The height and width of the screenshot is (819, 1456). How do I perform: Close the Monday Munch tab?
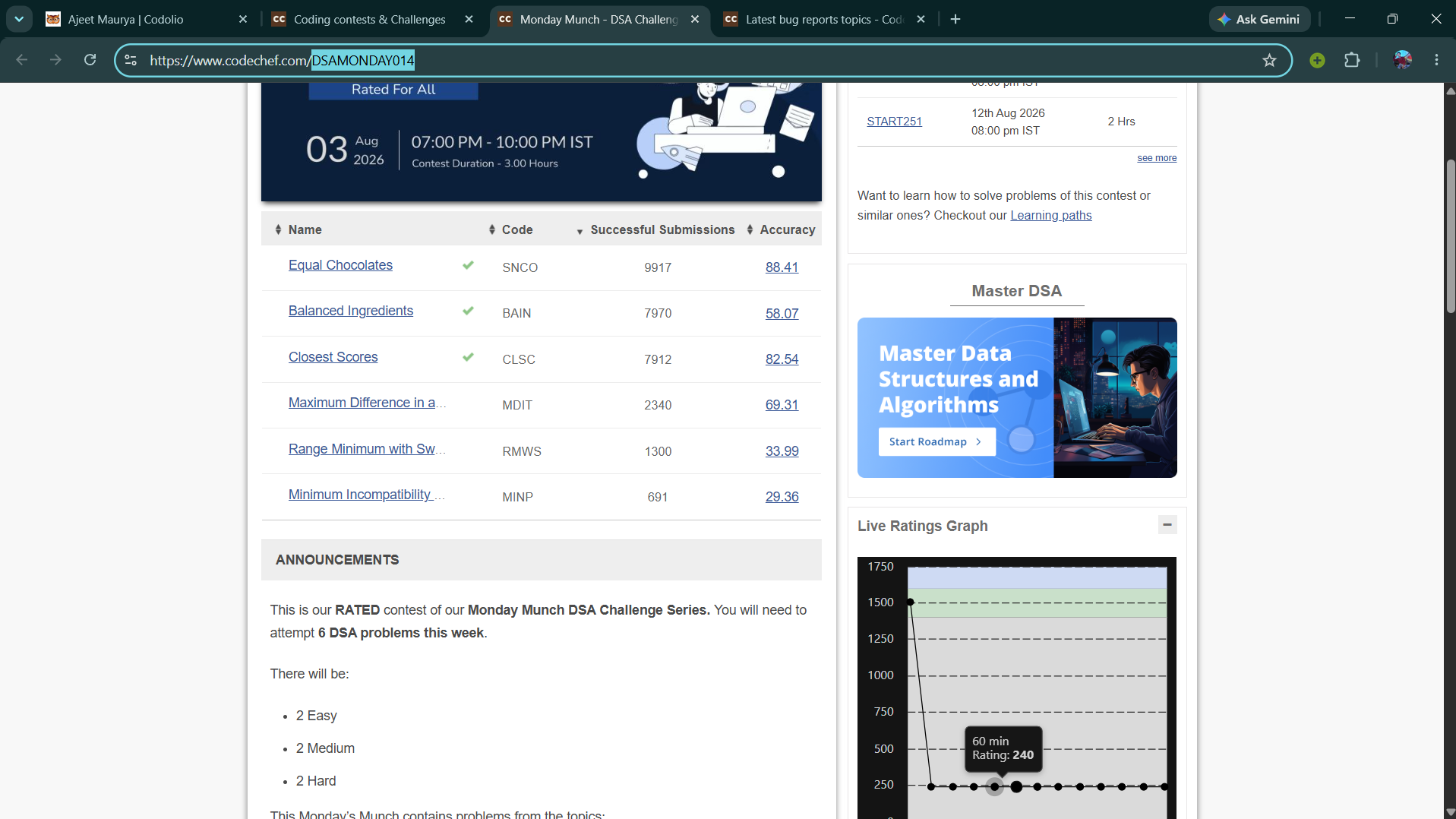click(695, 19)
